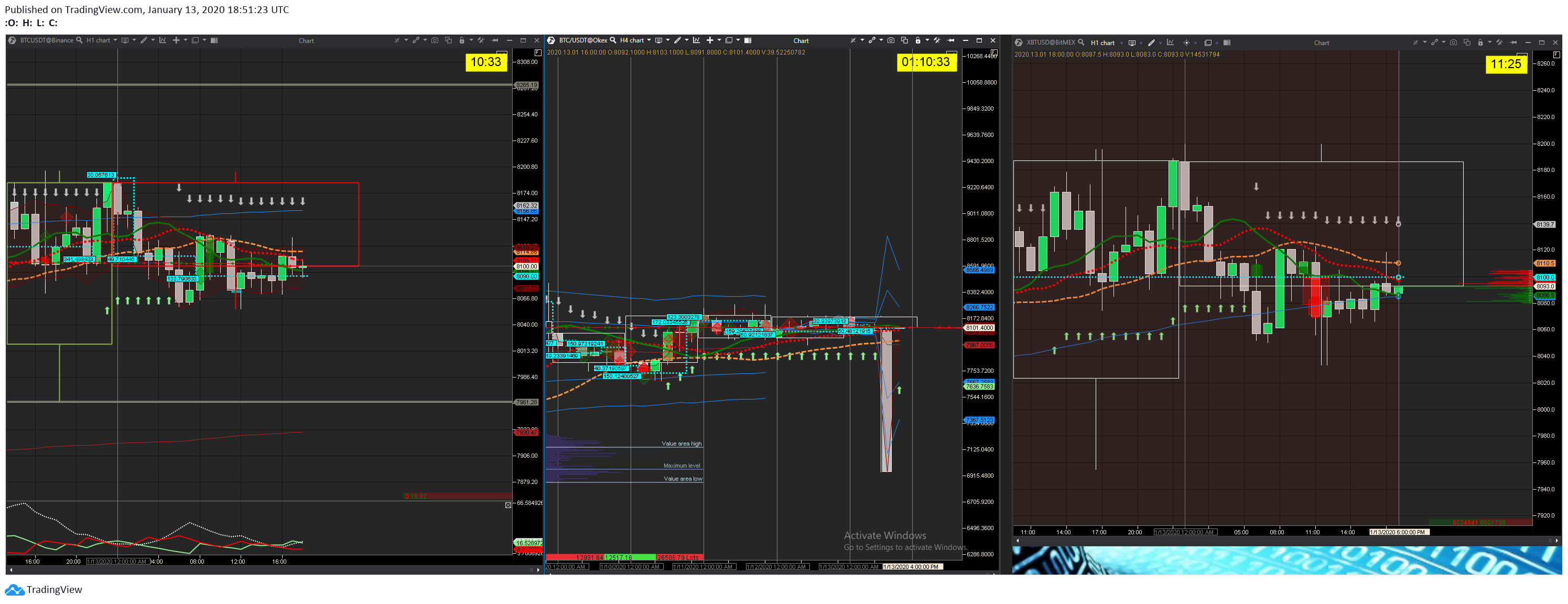The width and height of the screenshot is (1568, 604).
Task: Open indicators icon in the BitMEX chart toolbar
Action: (1171, 42)
